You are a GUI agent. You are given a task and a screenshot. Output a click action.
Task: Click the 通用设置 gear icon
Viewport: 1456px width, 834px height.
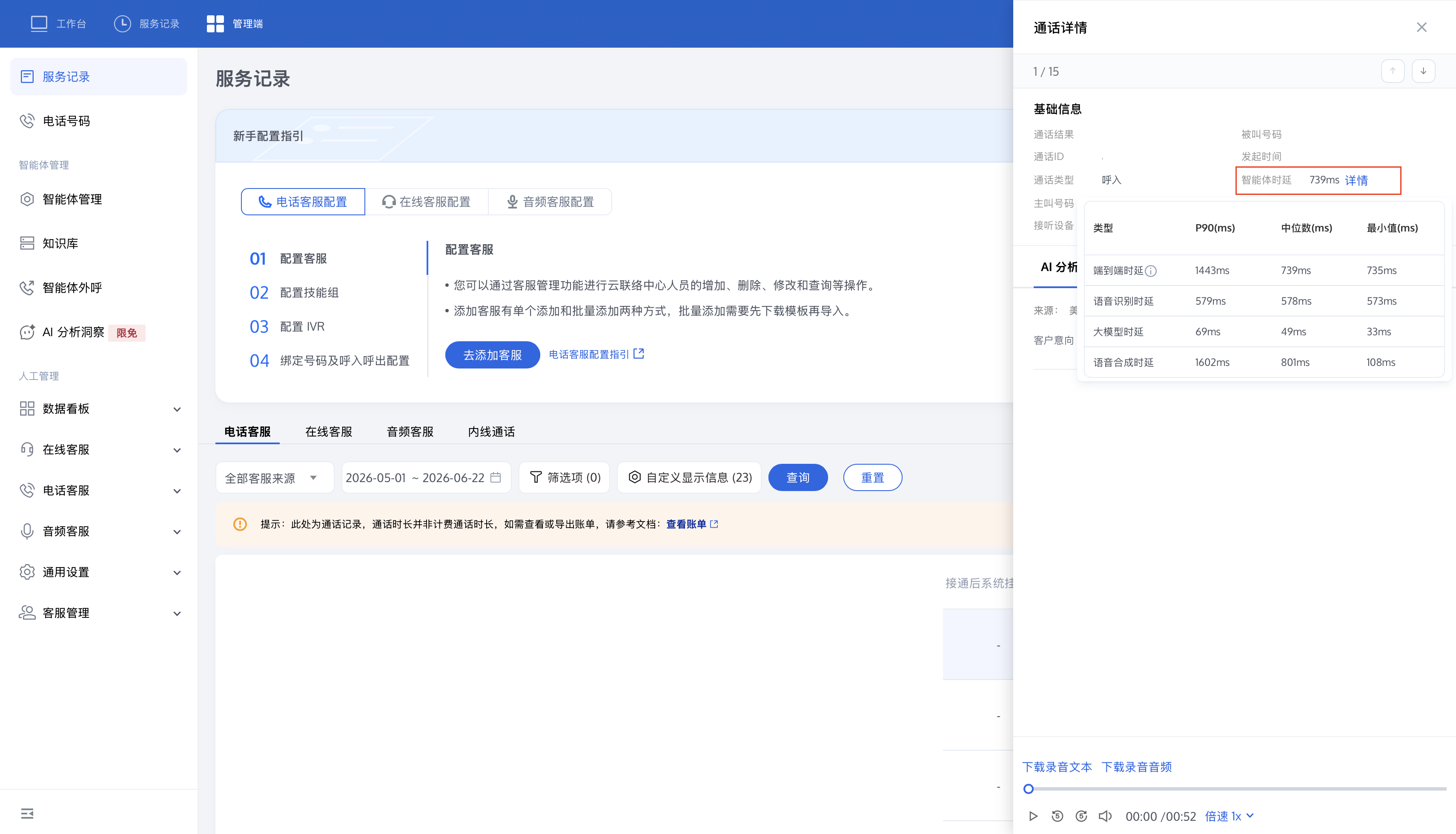coord(27,572)
